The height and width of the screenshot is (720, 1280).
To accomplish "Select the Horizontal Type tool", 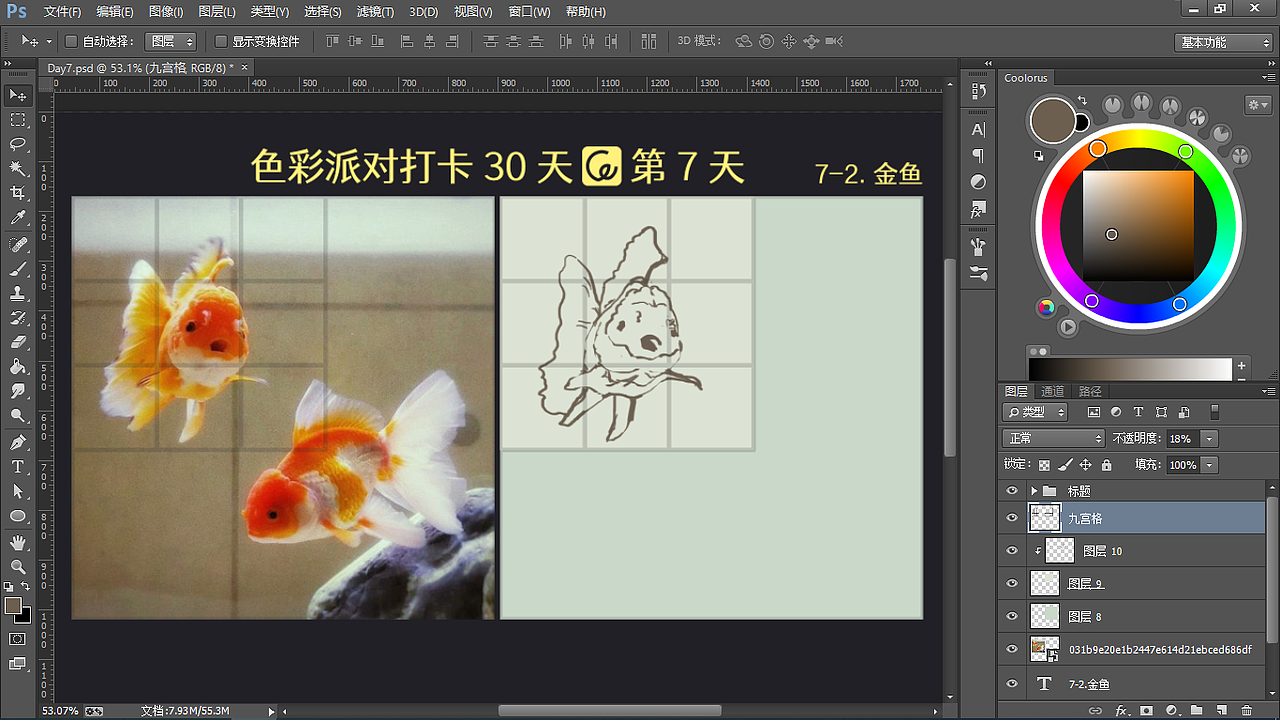I will pos(18,467).
